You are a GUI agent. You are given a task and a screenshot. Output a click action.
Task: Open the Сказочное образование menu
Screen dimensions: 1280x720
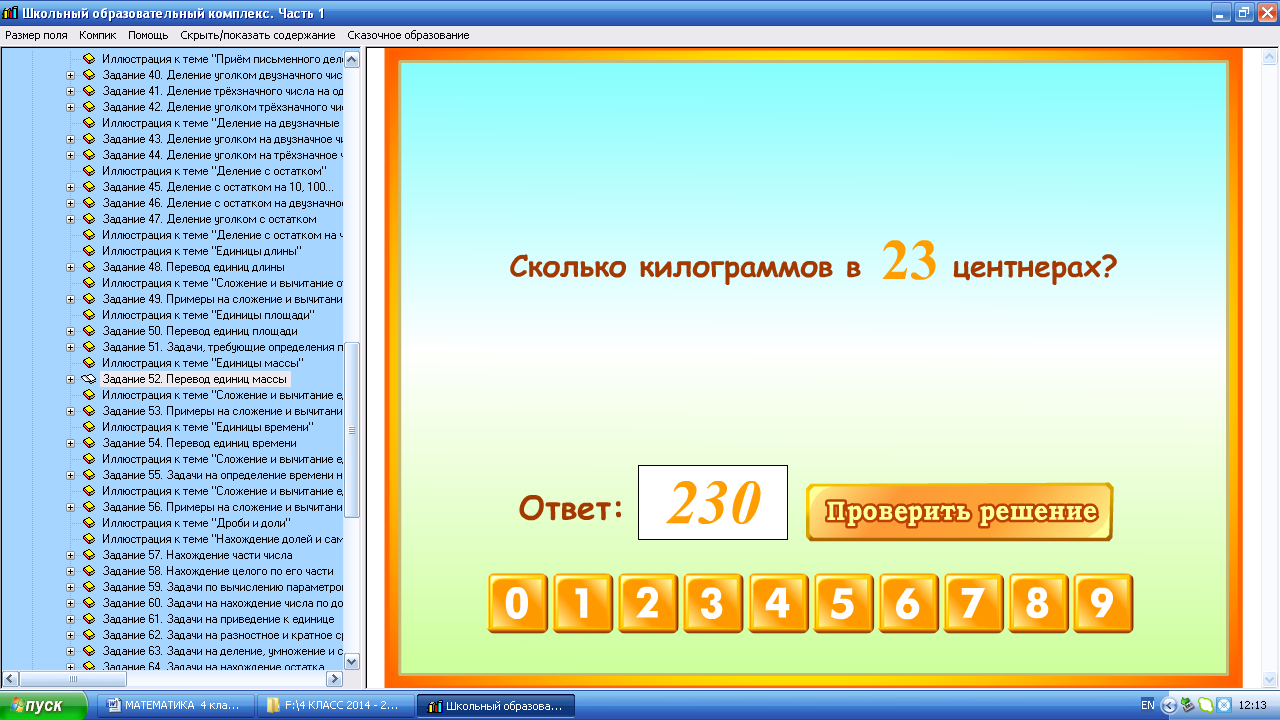click(x=408, y=35)
